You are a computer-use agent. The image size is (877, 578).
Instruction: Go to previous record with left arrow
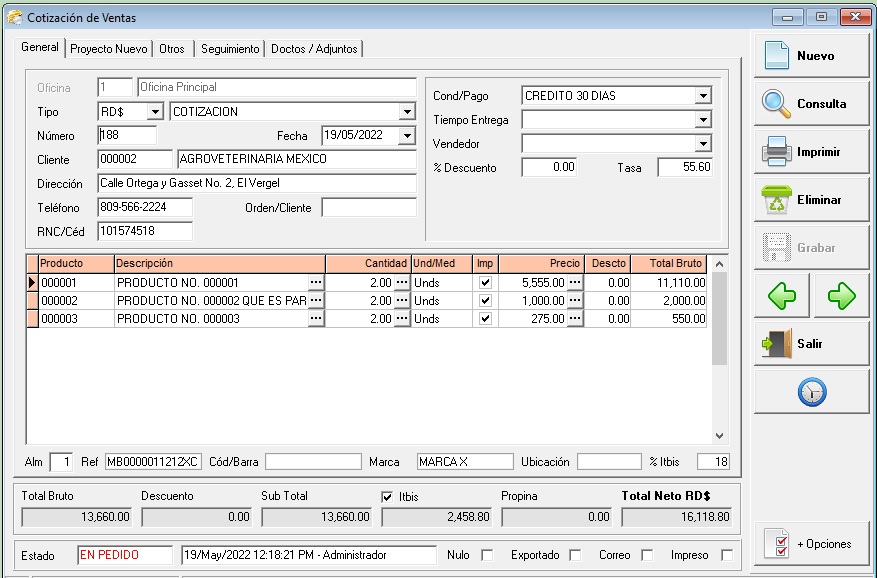pos(781,297)
